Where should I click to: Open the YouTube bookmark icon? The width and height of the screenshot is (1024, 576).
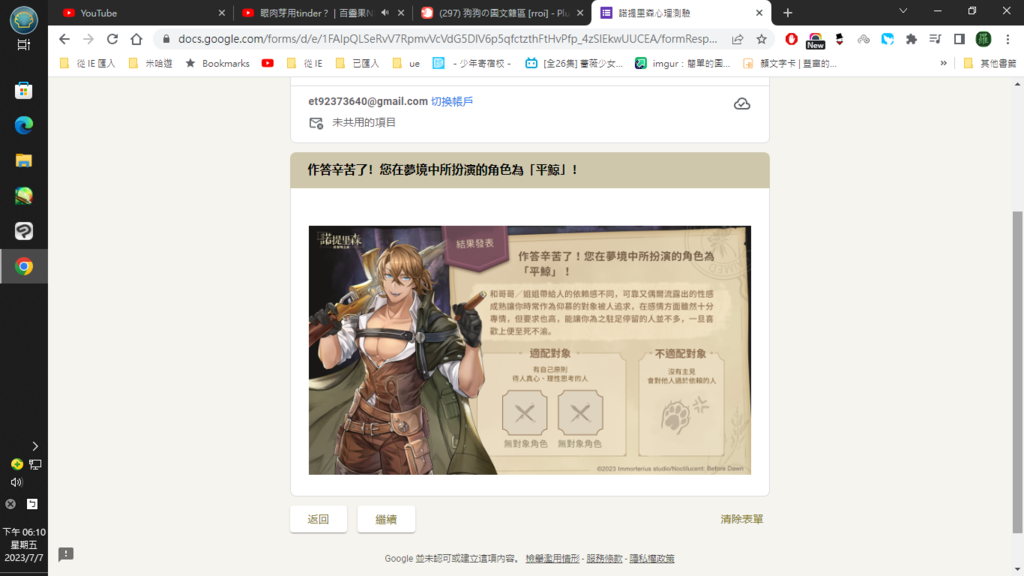[x=268, y=63]
